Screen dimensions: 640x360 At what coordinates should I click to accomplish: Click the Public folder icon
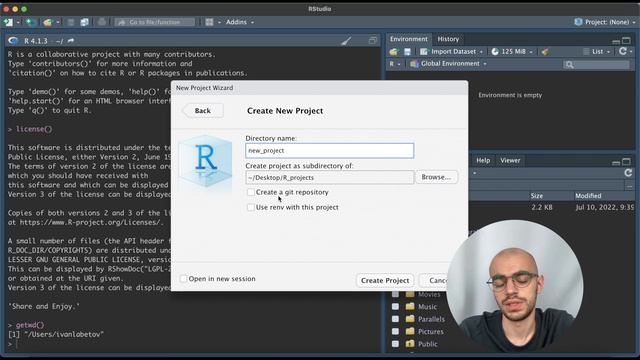(x=410, y=344)
